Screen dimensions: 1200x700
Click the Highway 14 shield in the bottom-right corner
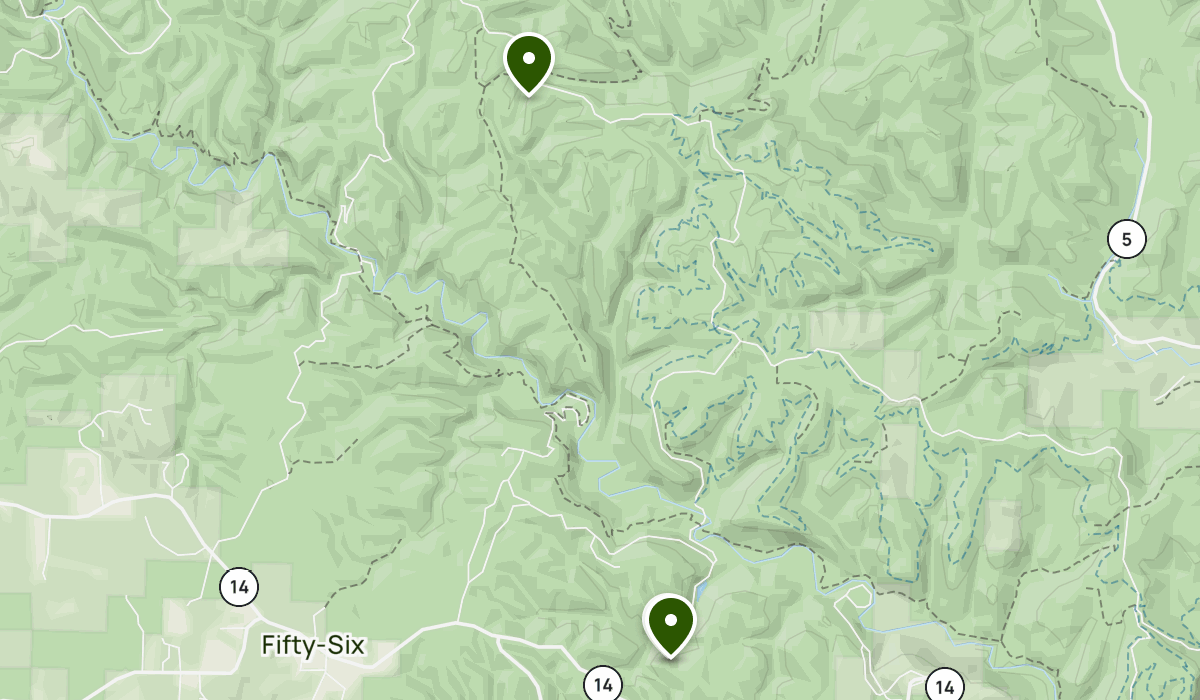coord(943,686)
